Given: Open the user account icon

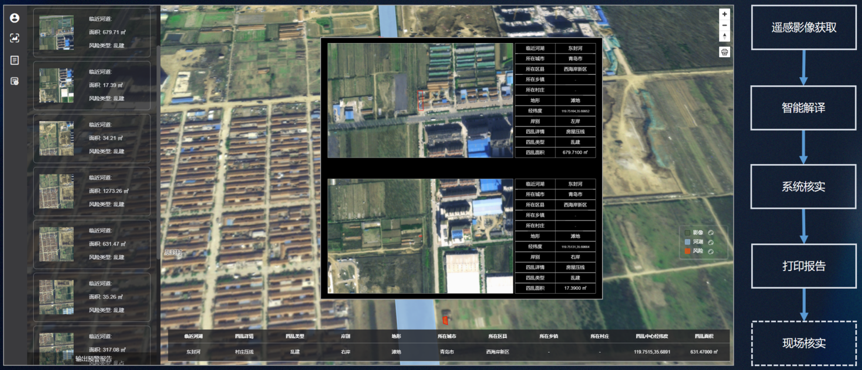Looking at the screenshot, I should pyautogui.click(x=14, y=18).
